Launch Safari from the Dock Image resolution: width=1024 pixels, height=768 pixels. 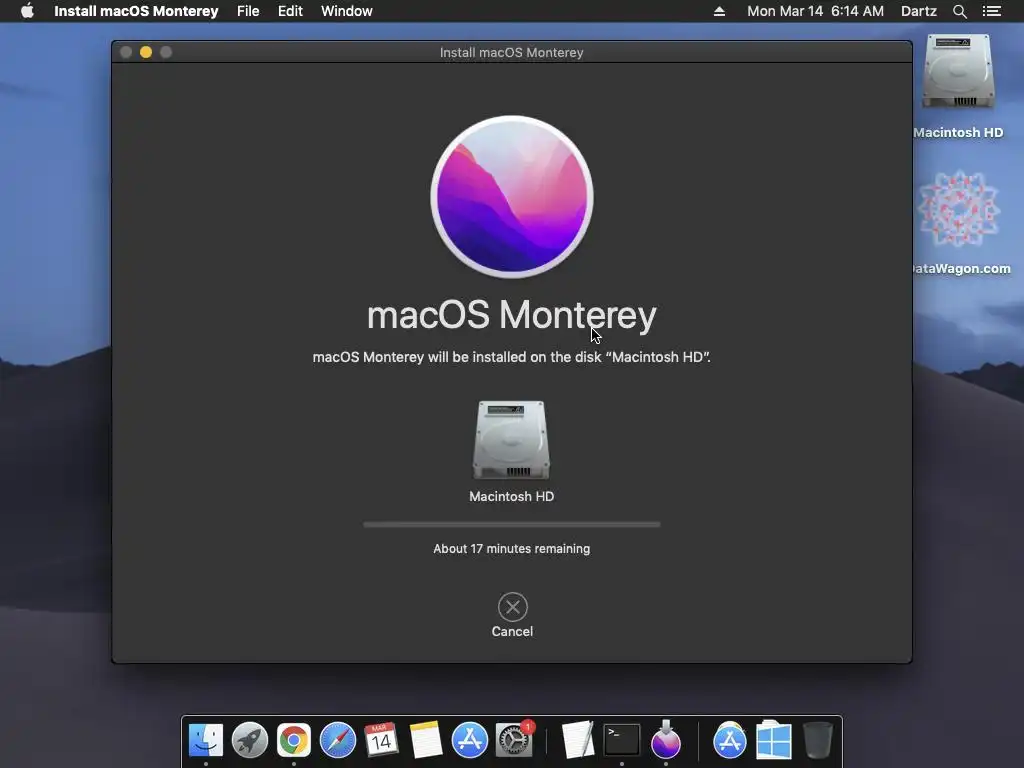[338, 740]
